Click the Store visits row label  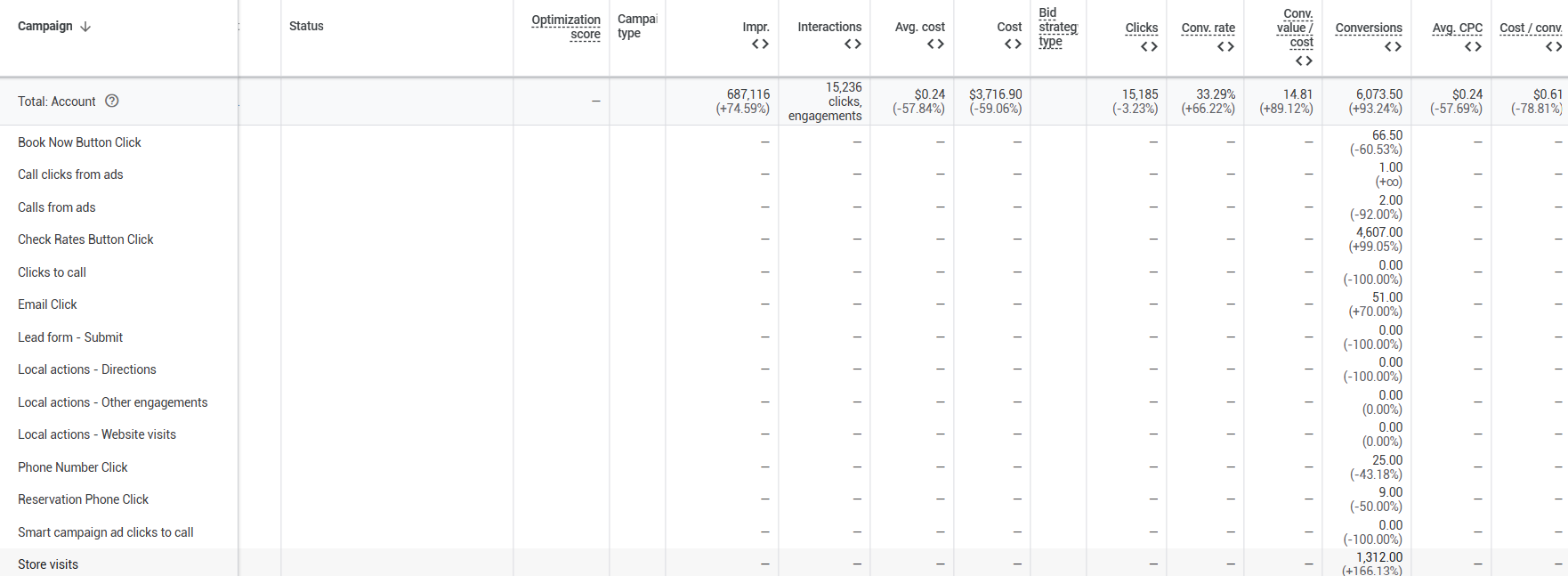coord(48,564)
